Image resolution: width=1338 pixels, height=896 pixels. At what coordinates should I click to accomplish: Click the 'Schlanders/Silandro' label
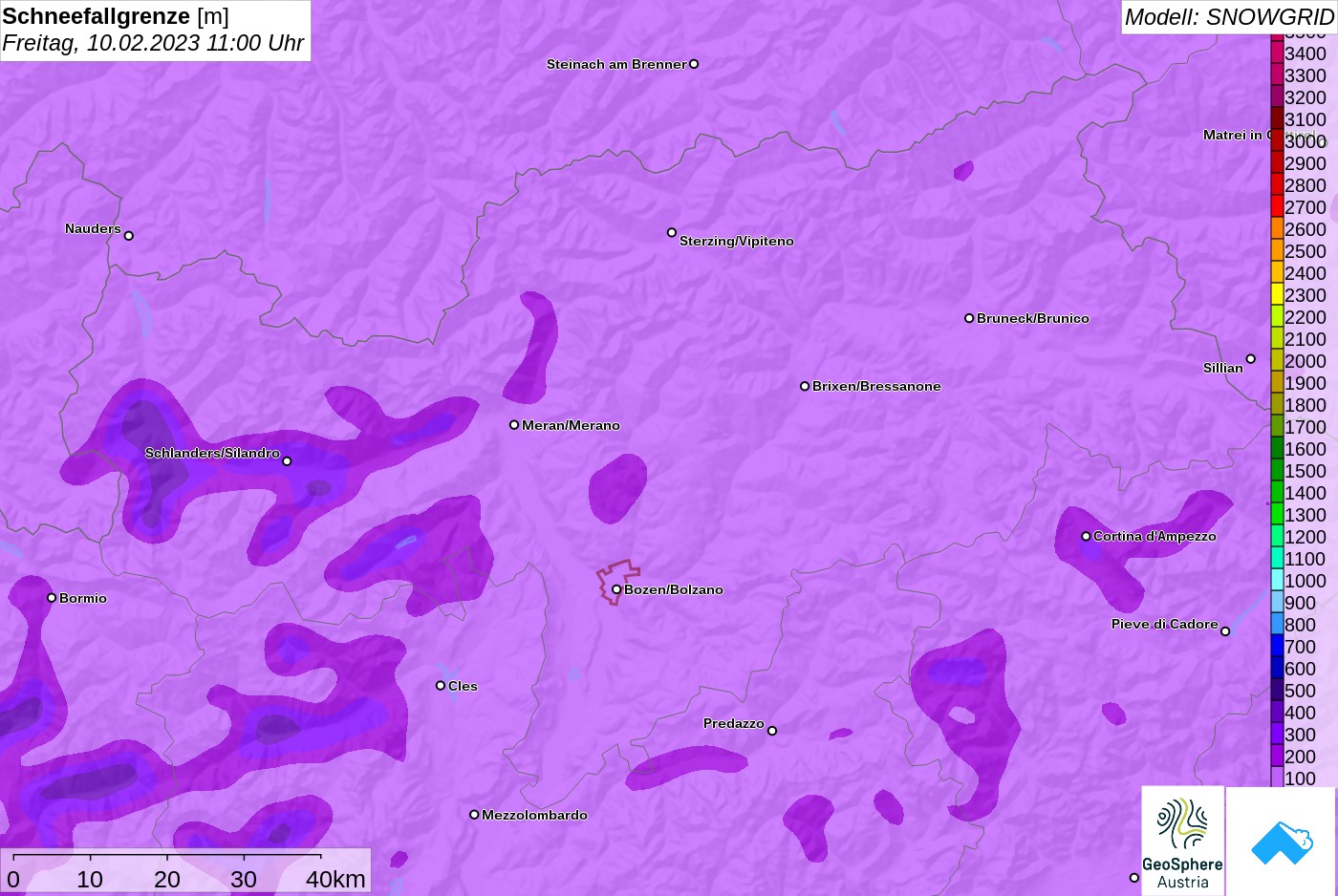(212, 453)
